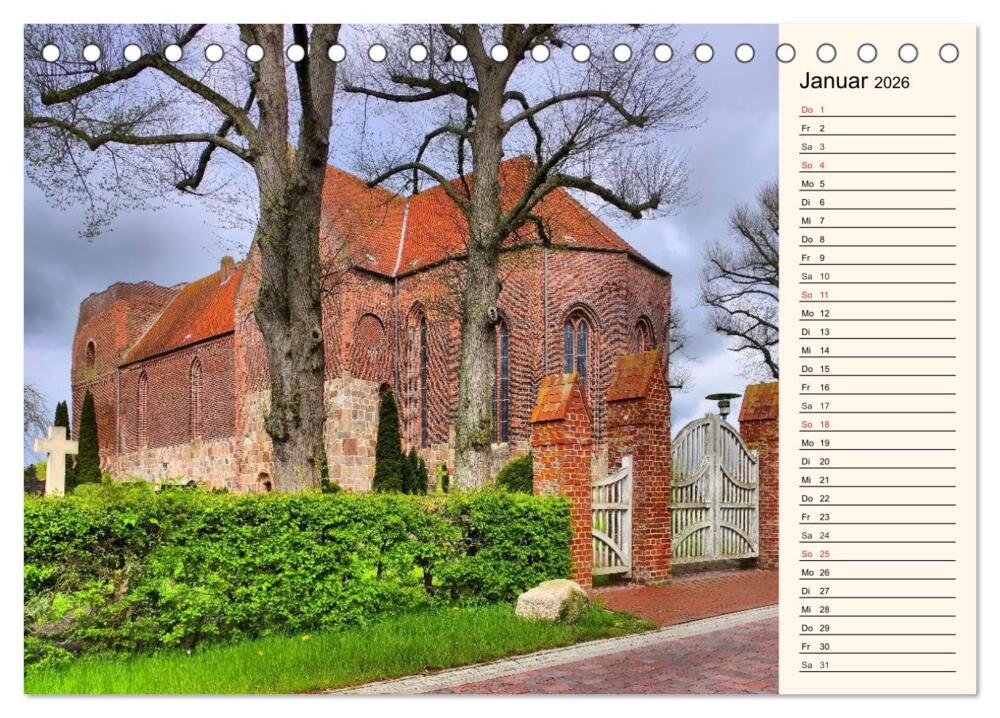Screen dimensions: 1000x718
Task: Select the 'Sa 17' calendar row
Action: click(878, 406)
